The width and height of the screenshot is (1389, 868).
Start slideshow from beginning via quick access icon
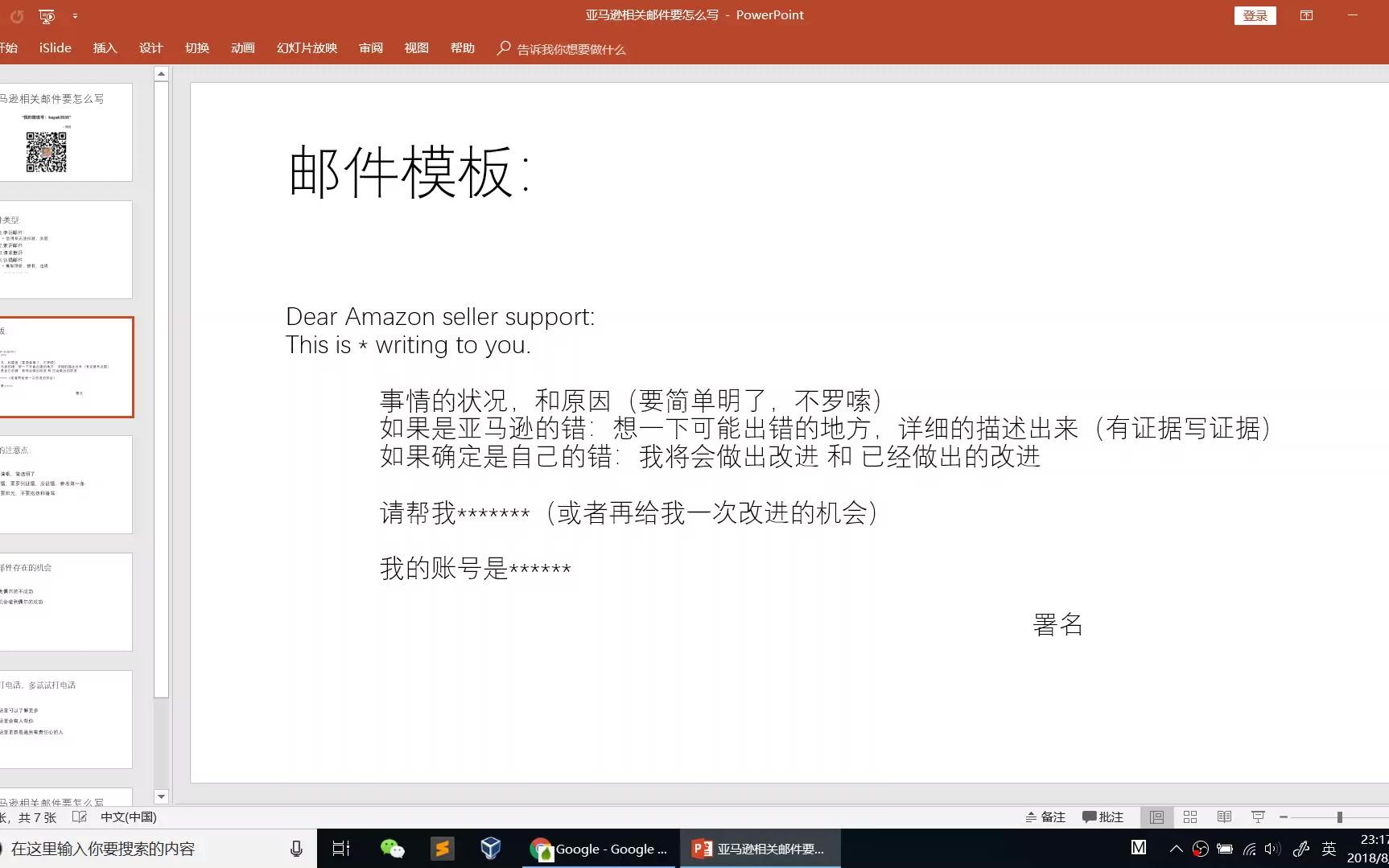coord(47,16)
